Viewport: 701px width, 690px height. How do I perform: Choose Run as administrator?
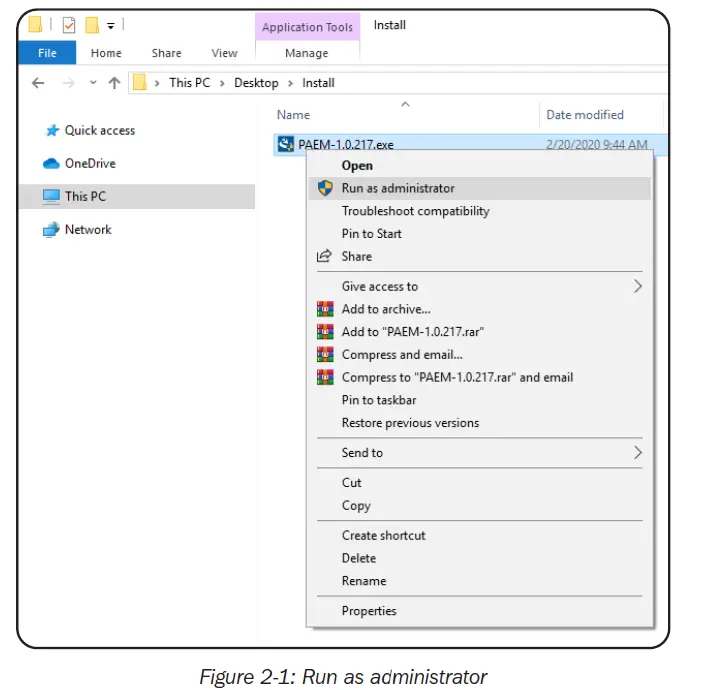click(x=479, y=188)
